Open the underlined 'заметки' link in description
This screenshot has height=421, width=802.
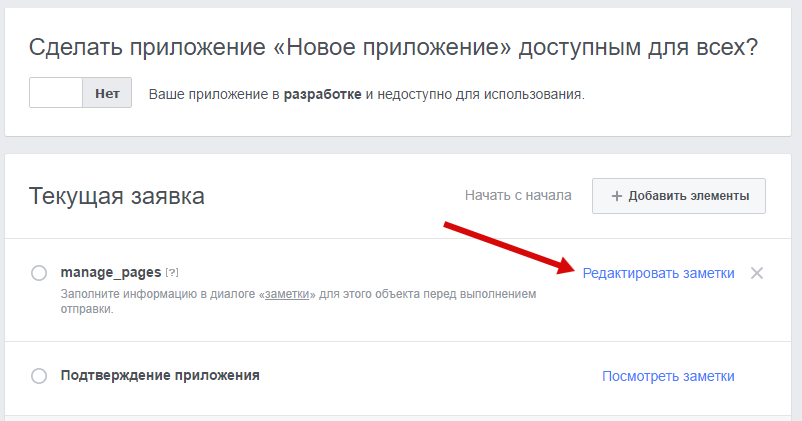click(x=286, y=295)
